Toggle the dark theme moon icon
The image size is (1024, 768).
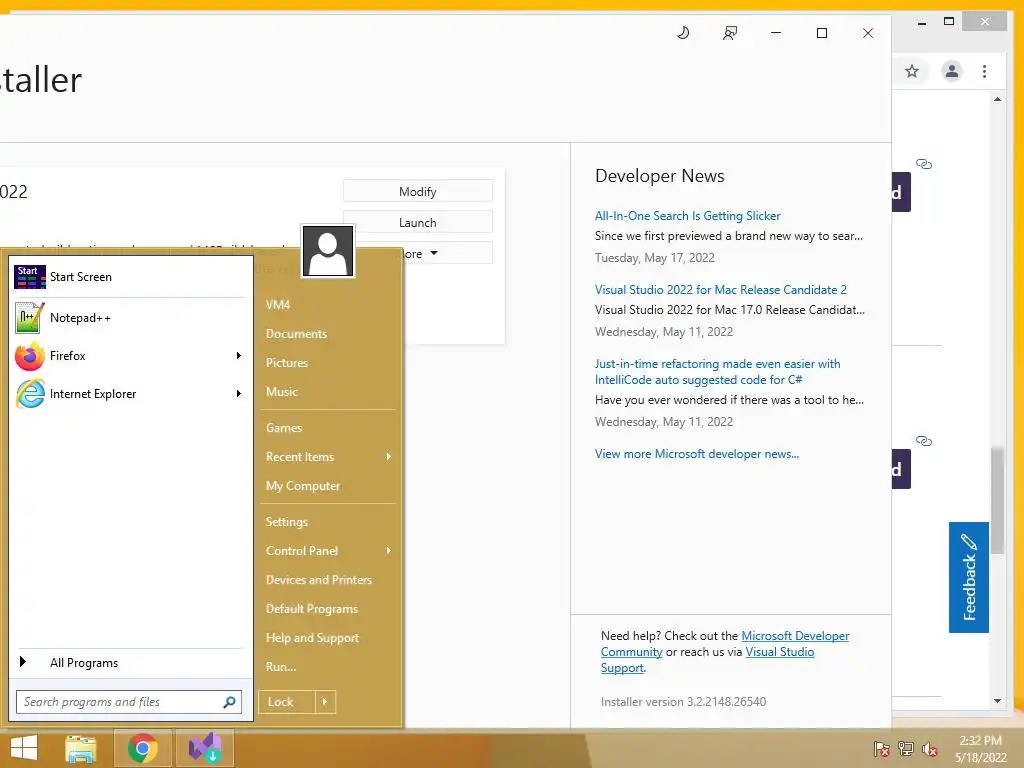[683, 33]
